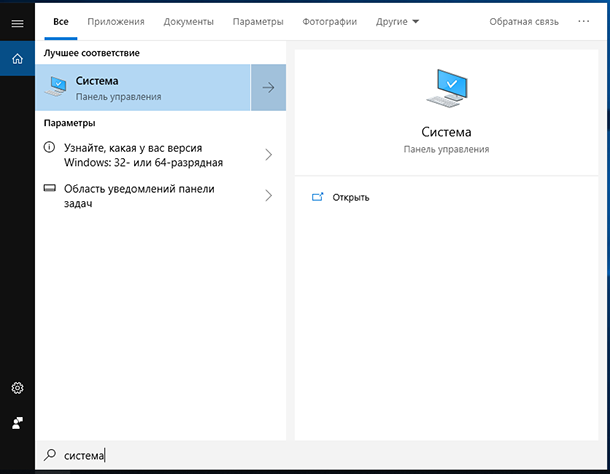Click Открыть to open Система
This screenshot has height=474, width=610.
[x=351, y=197]
